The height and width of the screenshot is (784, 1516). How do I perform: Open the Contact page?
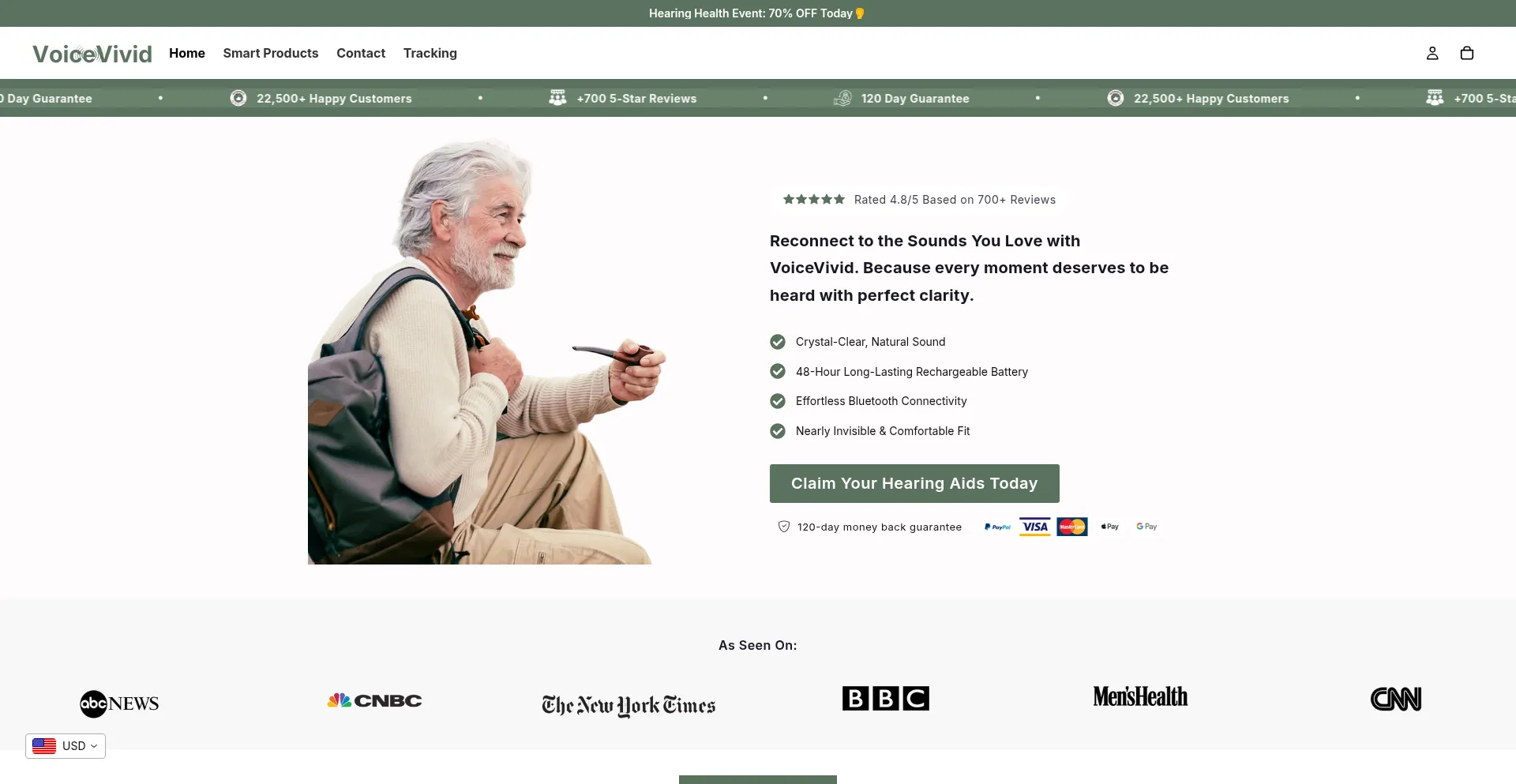pos(361,53)
